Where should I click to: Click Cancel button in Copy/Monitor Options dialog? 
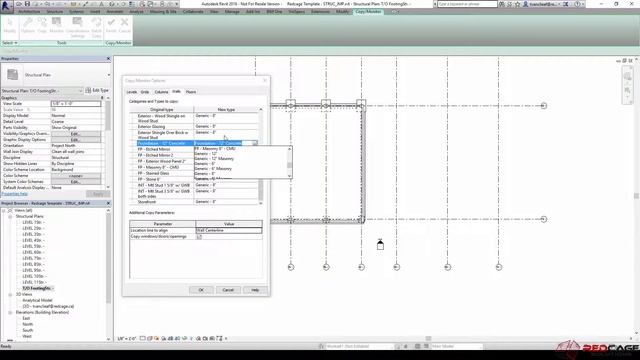pos(228,290)
